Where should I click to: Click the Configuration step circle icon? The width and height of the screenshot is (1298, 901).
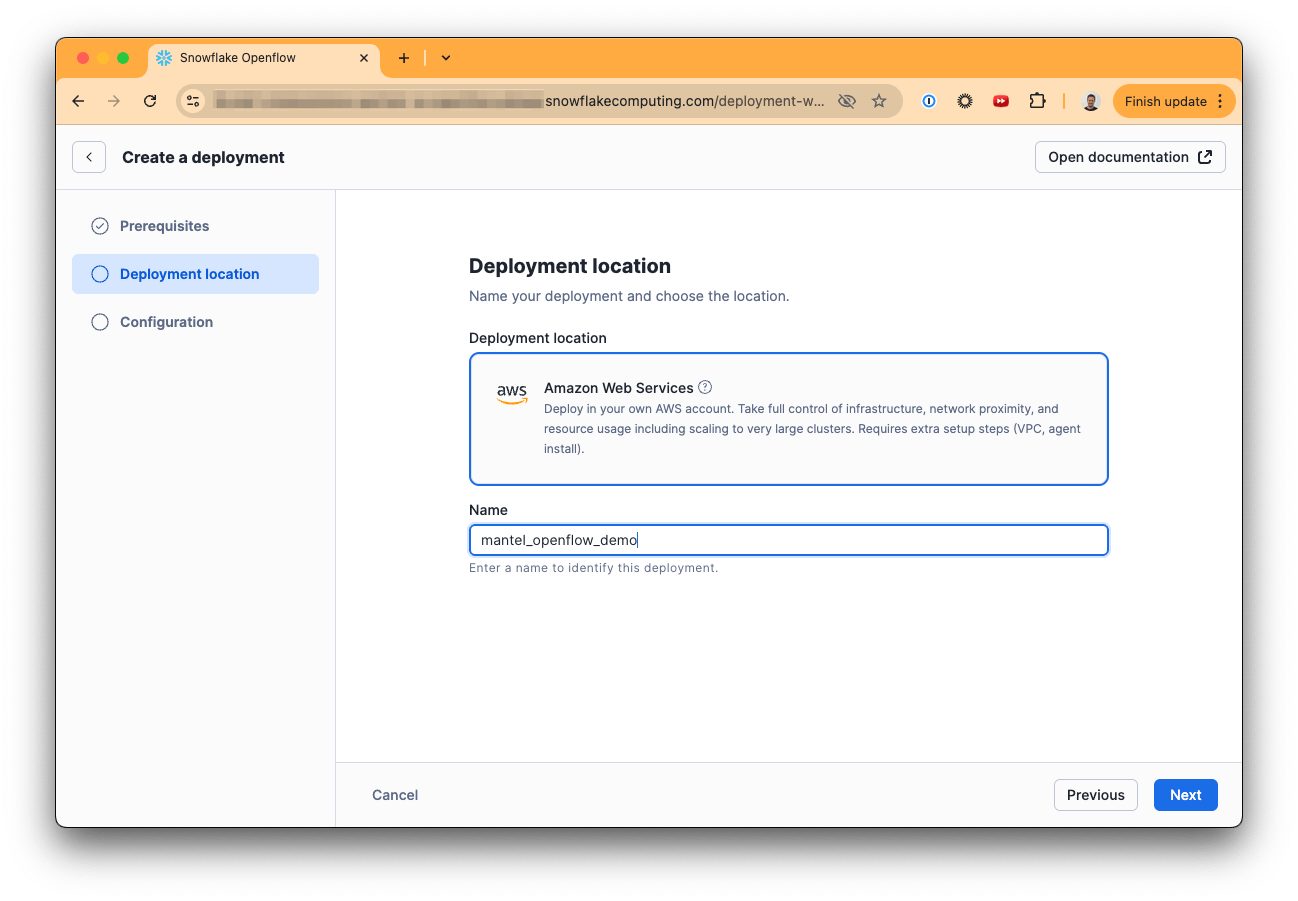point(100,322)
